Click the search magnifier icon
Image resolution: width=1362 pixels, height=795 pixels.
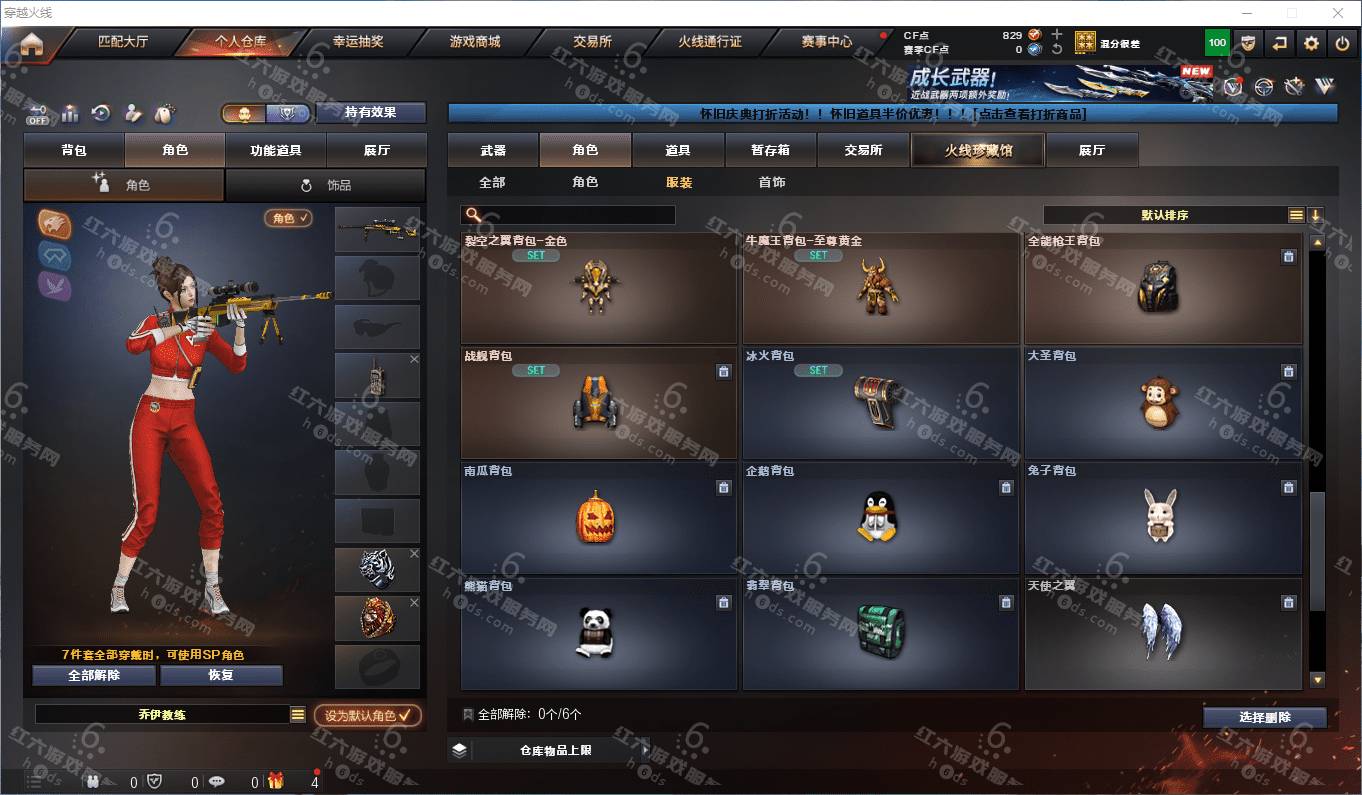(474, 215)
